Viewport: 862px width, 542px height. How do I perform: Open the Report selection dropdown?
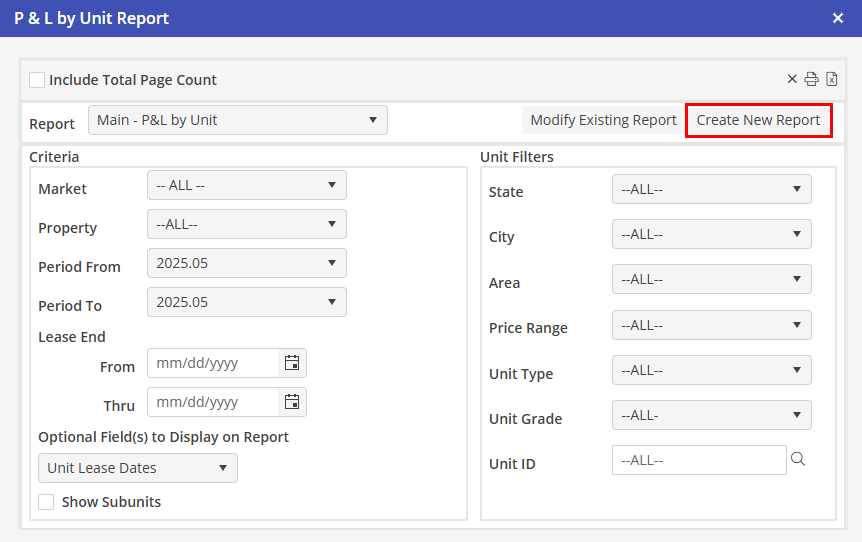point(238,120)
